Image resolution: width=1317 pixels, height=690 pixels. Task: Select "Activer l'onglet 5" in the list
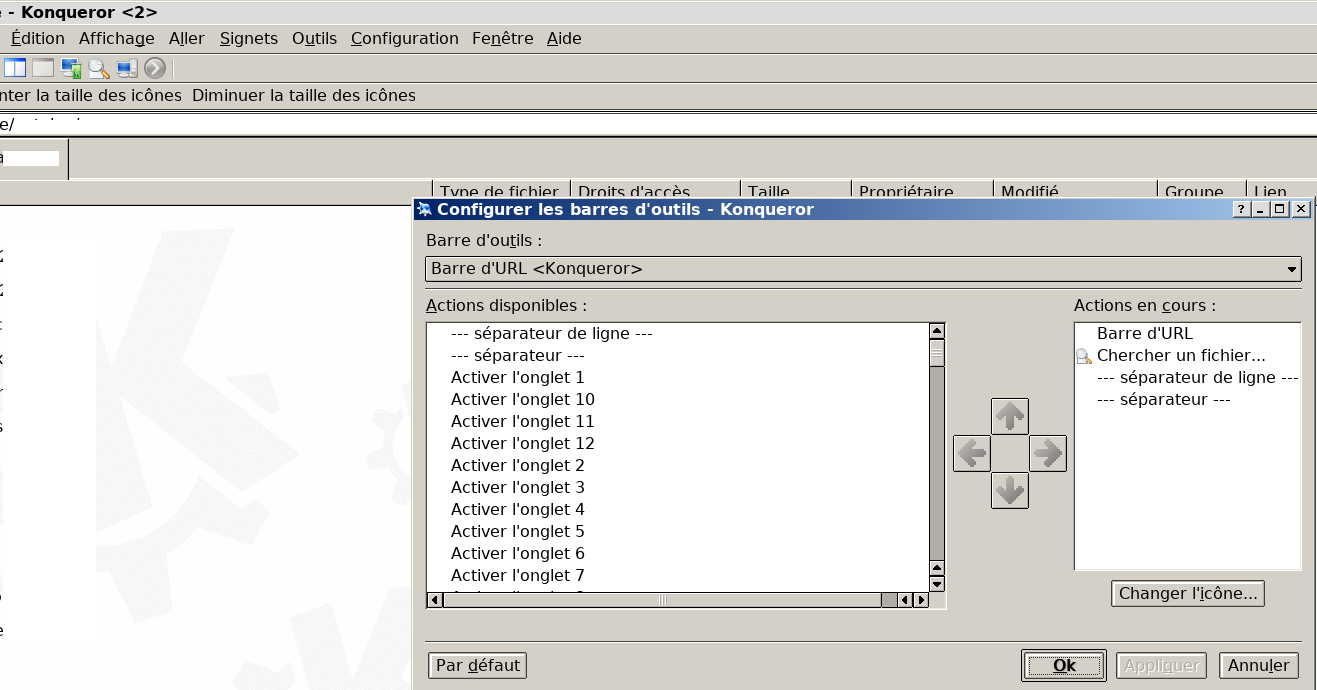click(x=518, y=531)
